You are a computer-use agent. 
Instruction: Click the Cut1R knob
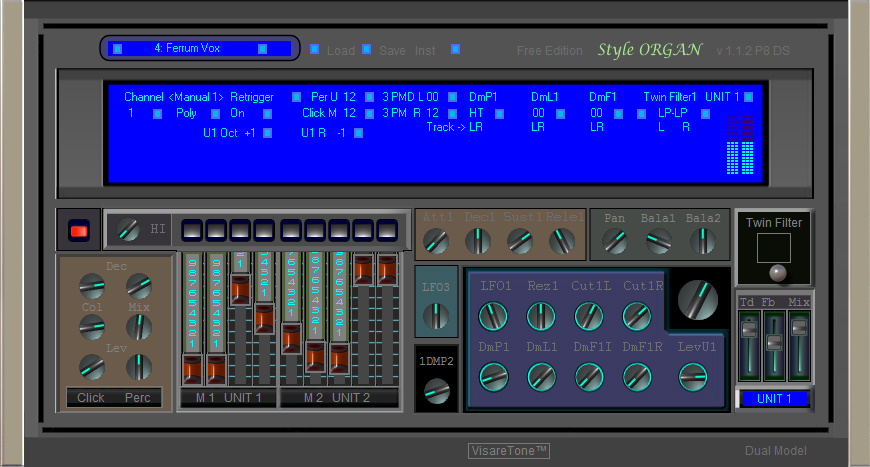pos(636,316)
